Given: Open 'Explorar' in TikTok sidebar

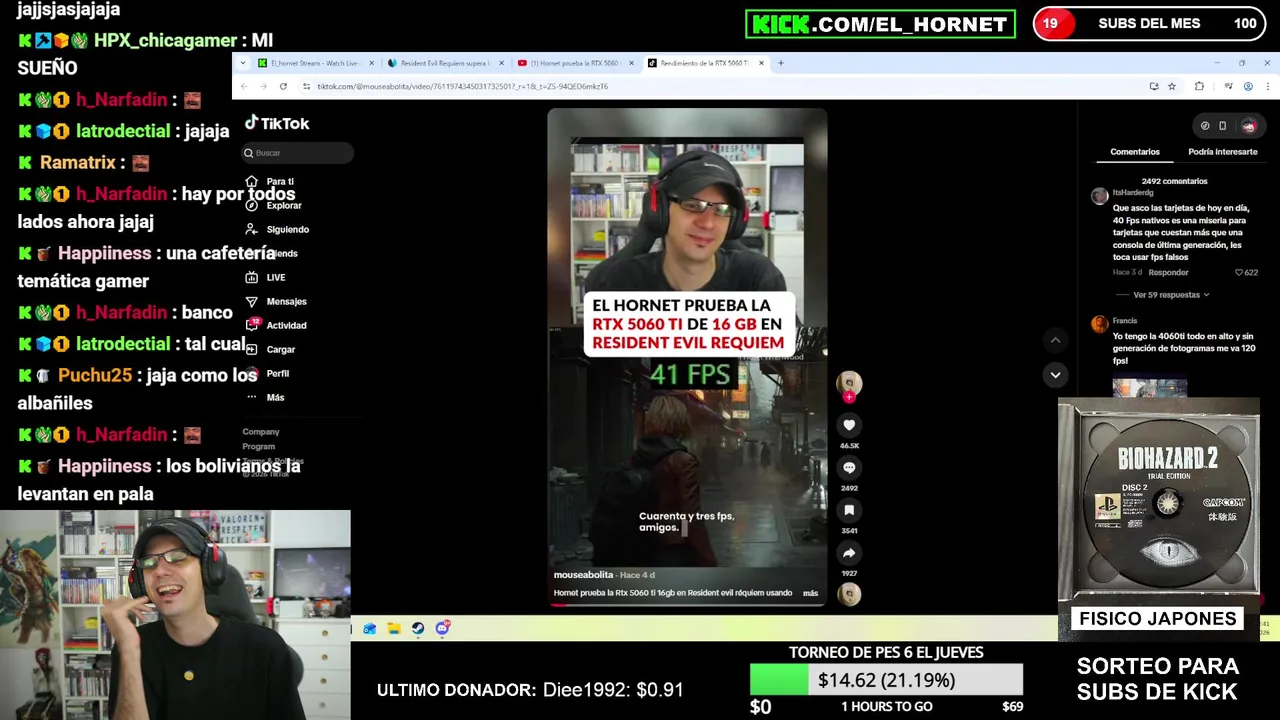Looking at the screenshot, I should pos(283,205).
